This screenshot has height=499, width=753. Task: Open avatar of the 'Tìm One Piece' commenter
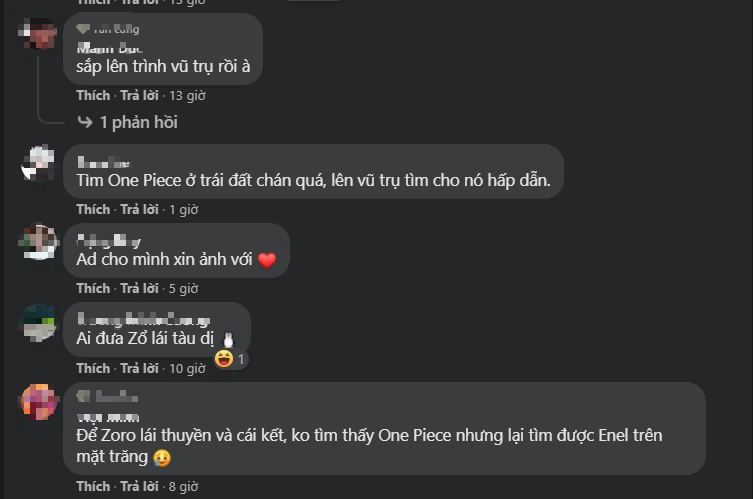[38, 163]
